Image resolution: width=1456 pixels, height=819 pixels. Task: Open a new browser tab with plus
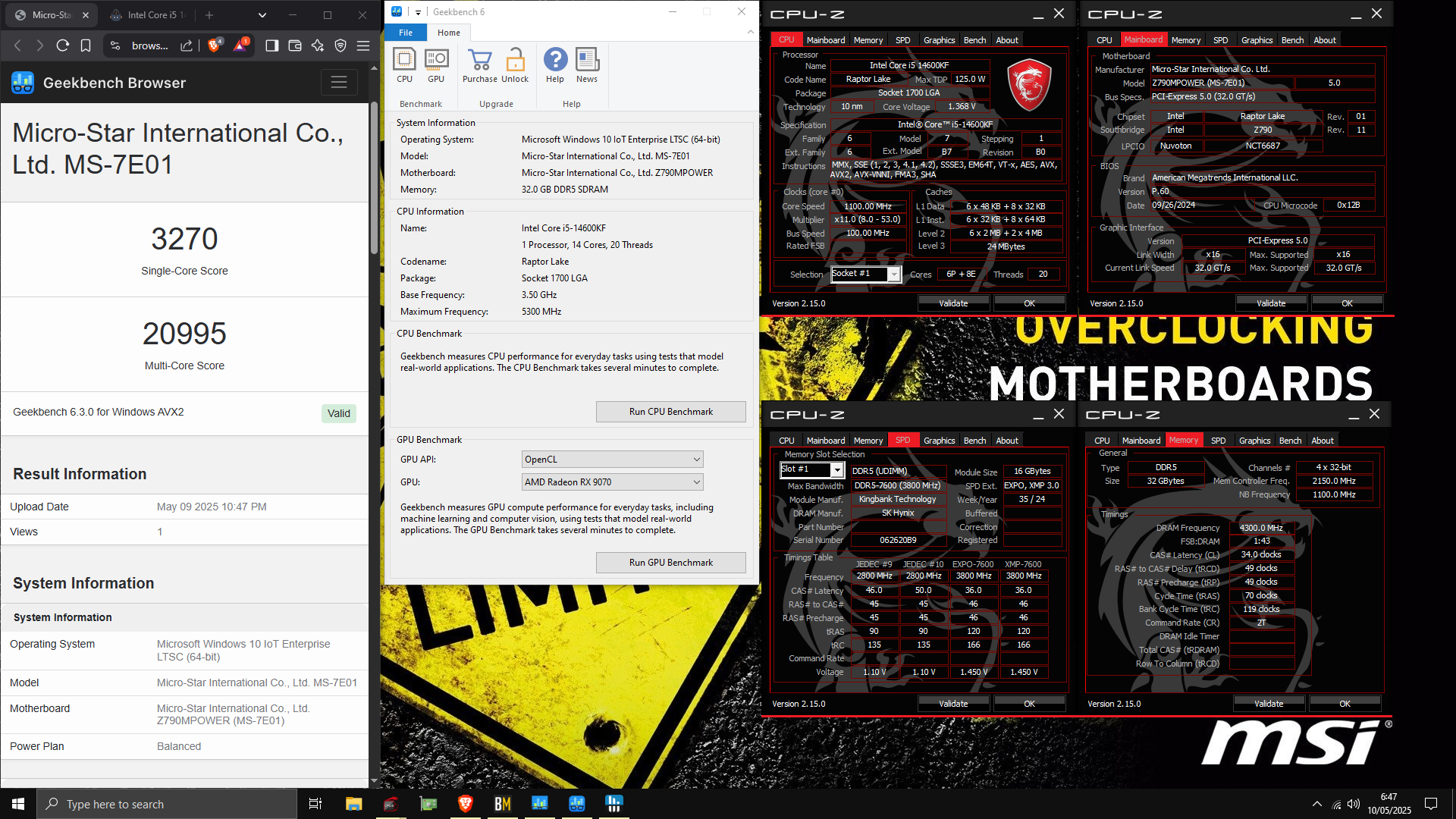[x=209, y=15]
